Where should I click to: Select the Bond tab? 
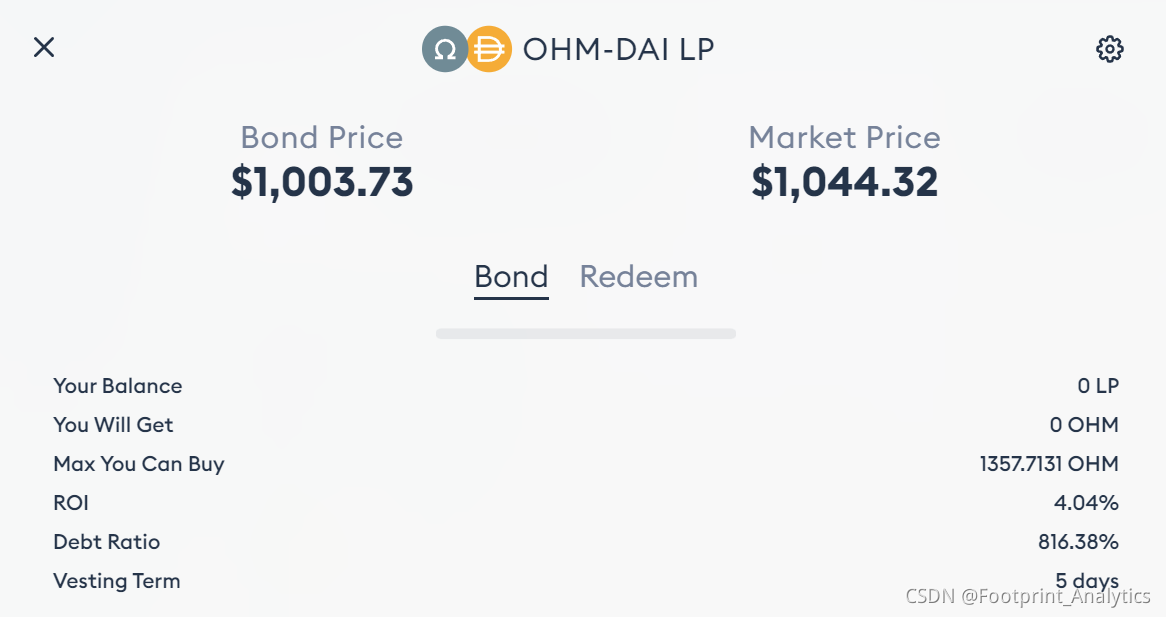512,278
